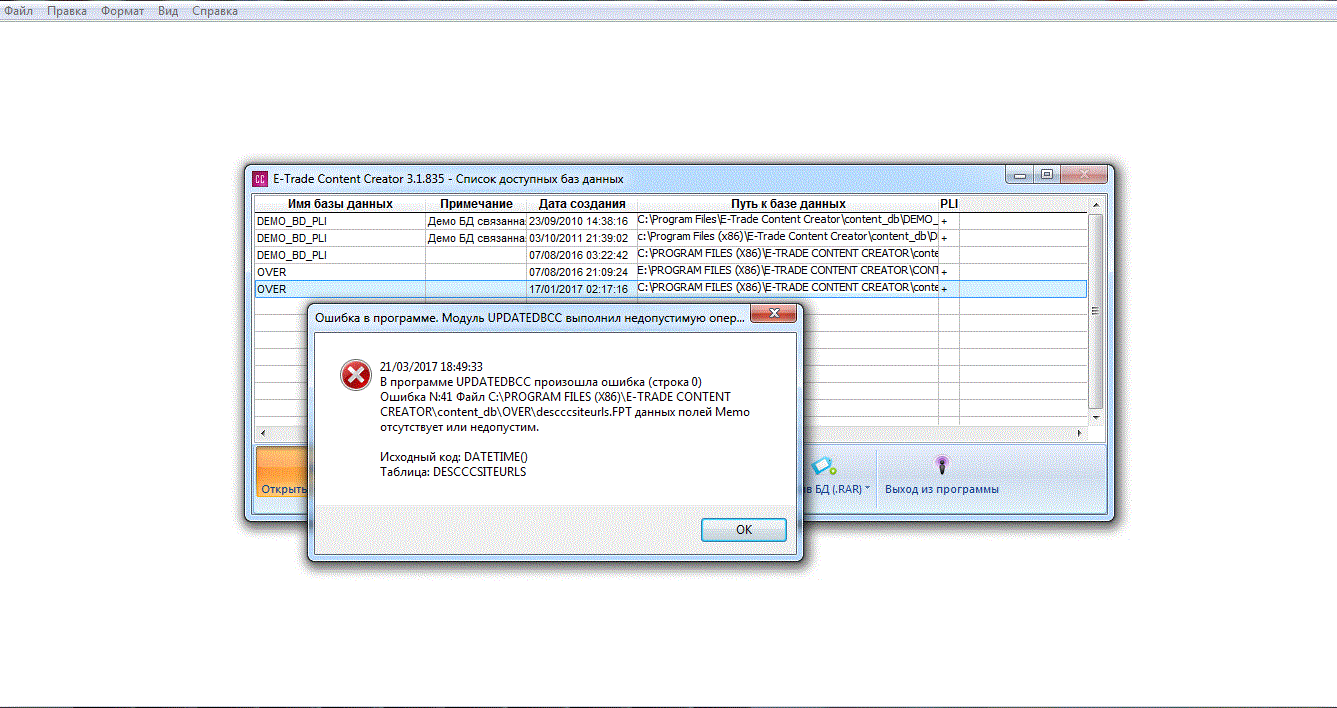Click the scroll-down arrow of database list
The width and height of the screenshot is (1337, 708).
pyautogui.click(x=1095, y=416)
